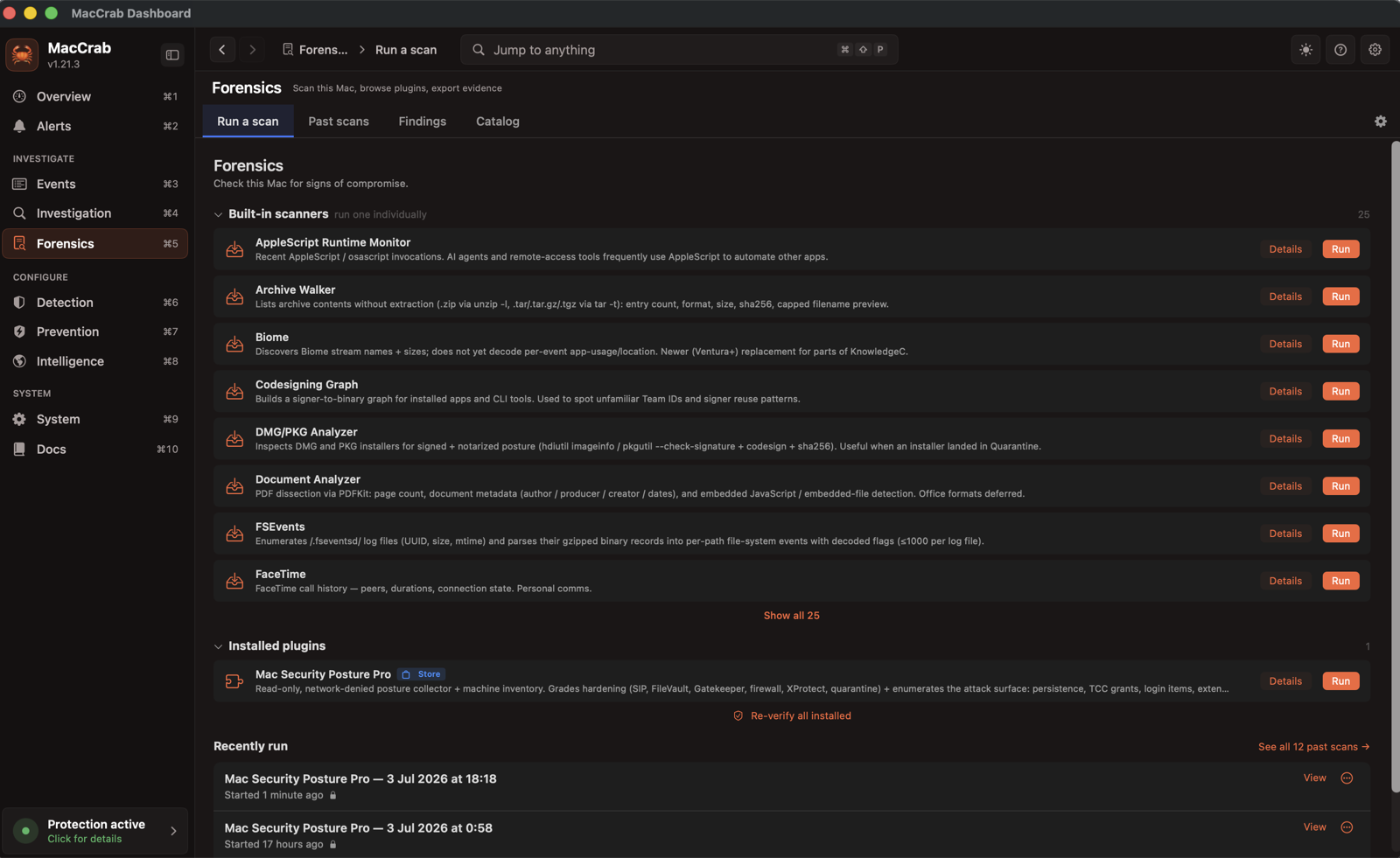Toggle light/dark theme sun icon
Viewport: 1400px width, 858px height.
point(1305,50)
